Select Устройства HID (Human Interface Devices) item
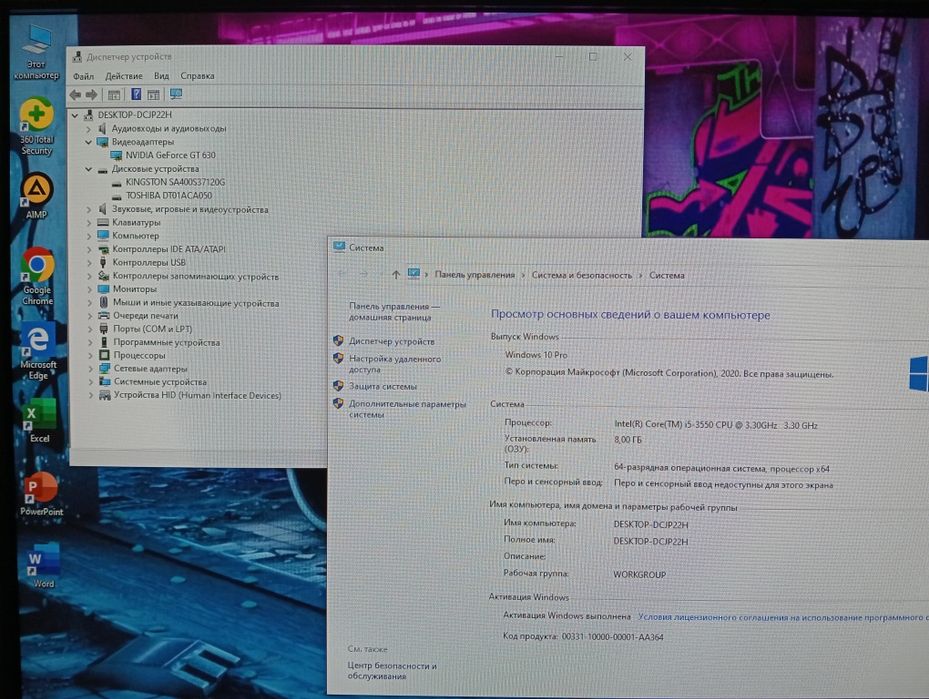Viewport: 929px width, 699px height. tap(197, 395)
